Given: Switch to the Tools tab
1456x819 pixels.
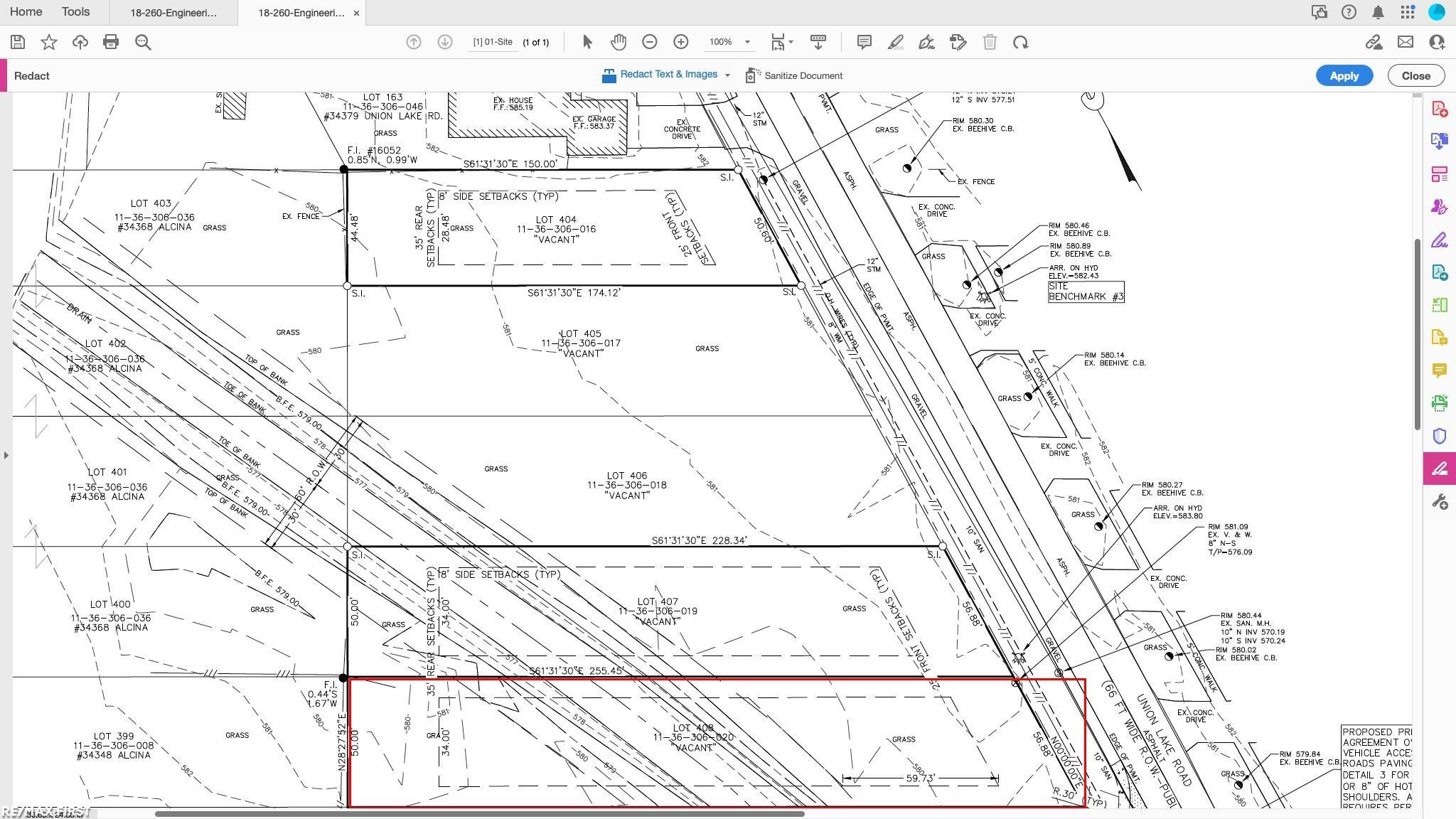Looking at the screenshot, I should click(x=75, y=12).
